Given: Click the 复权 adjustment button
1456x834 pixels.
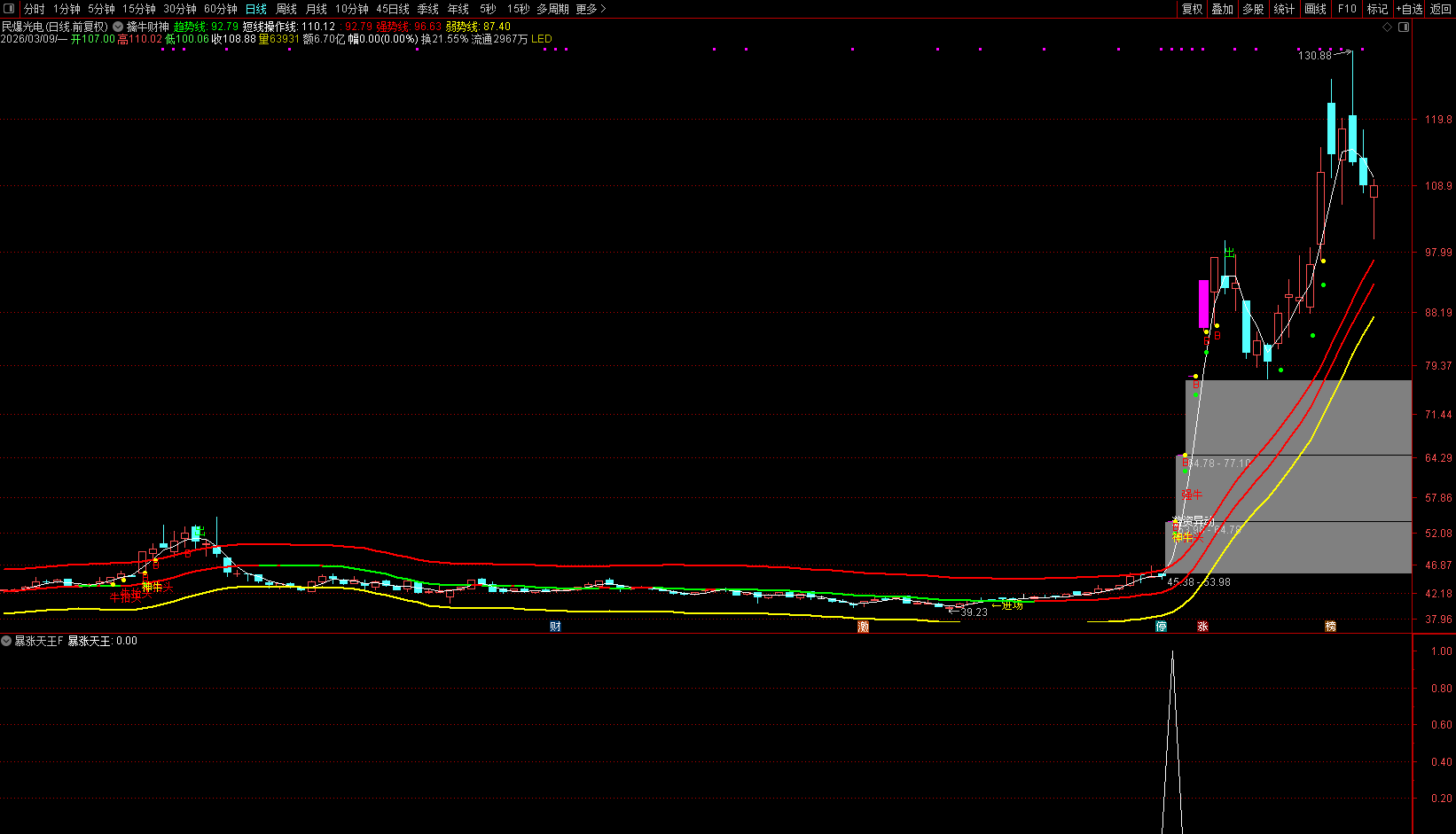Looking at the screenshot, I should (x=1192, y=9).
